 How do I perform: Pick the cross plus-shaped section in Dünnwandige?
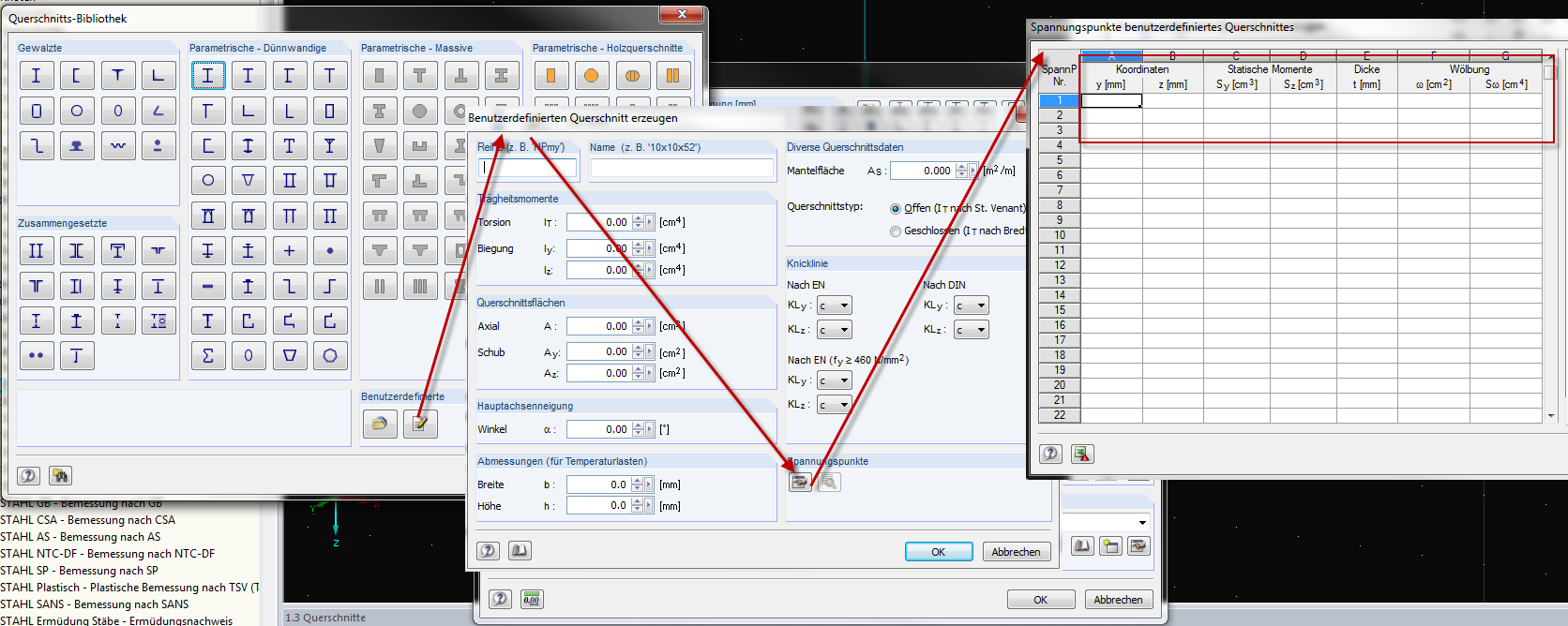click(x=289, y=250)
